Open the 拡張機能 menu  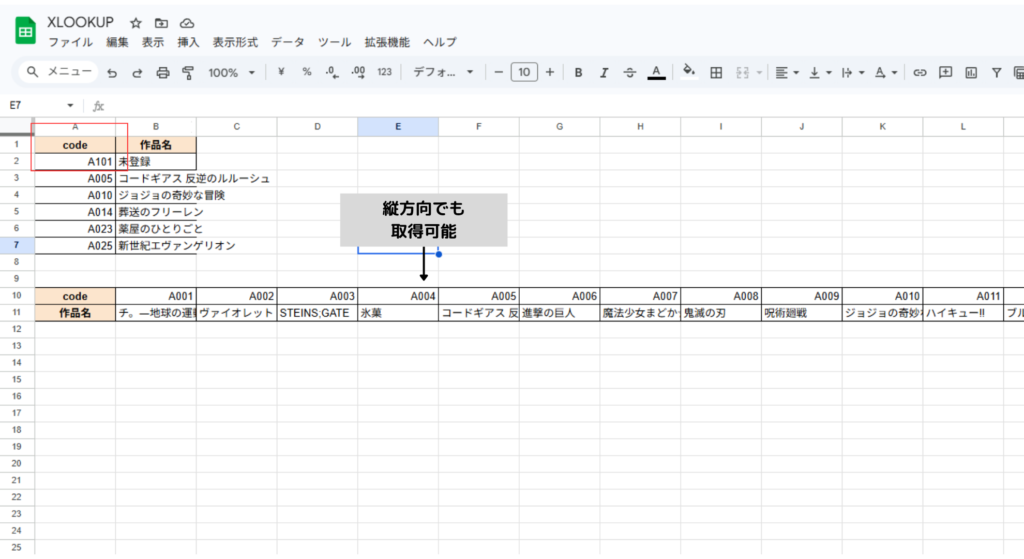(x=386, y=42)
